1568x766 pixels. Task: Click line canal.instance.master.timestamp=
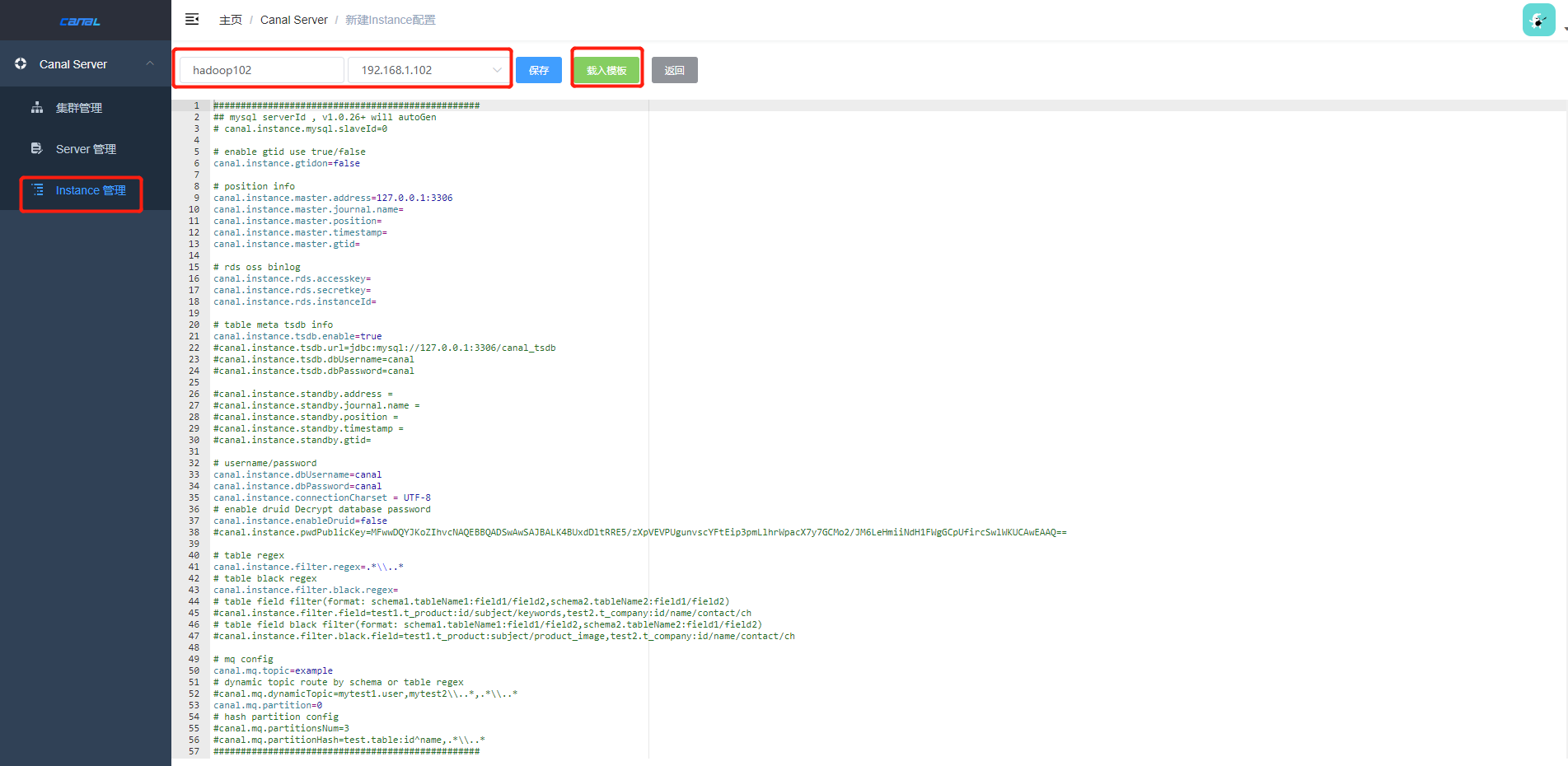[x=300, y=232]
